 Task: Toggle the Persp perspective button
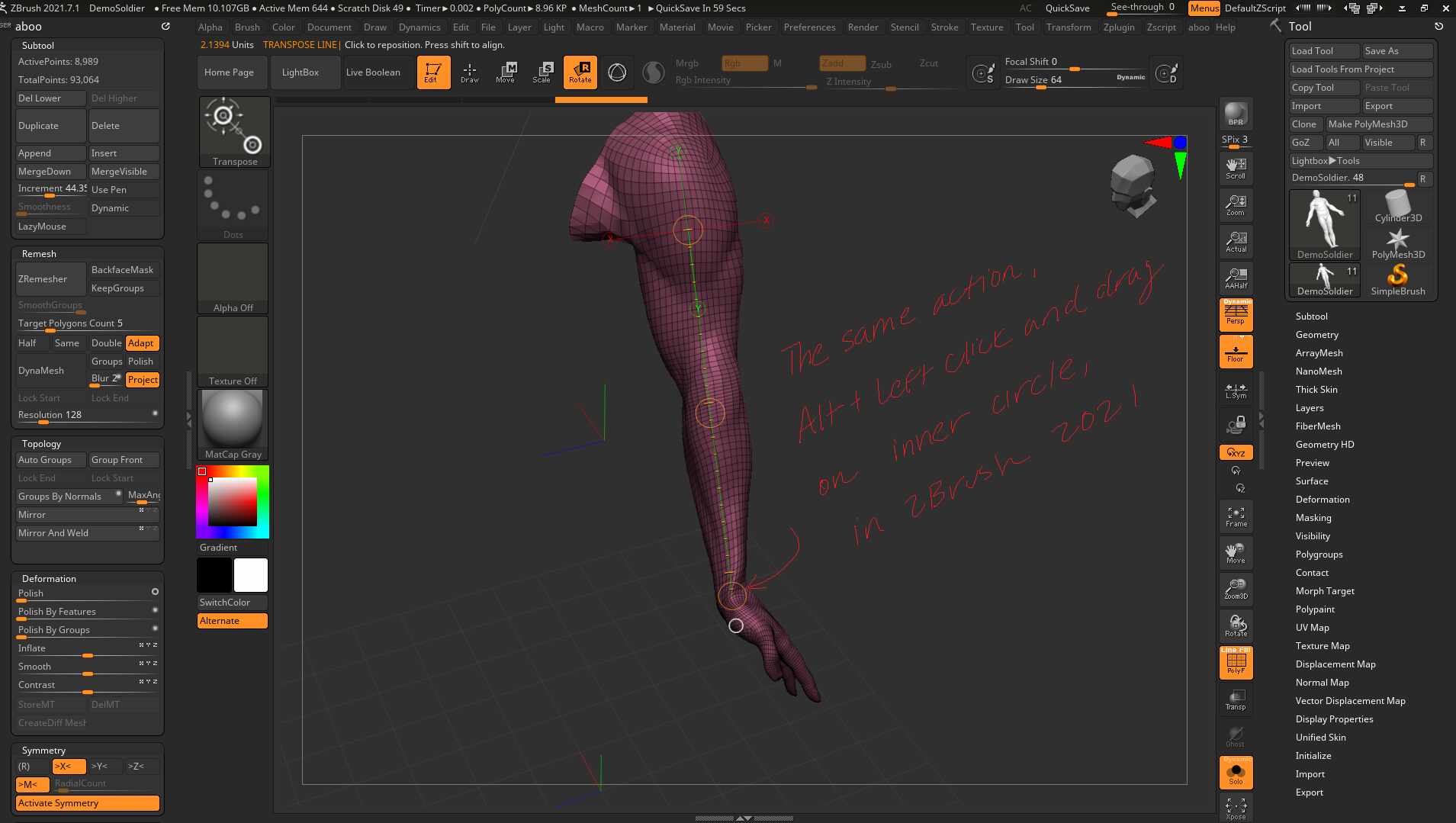[x=1236, y=314]
